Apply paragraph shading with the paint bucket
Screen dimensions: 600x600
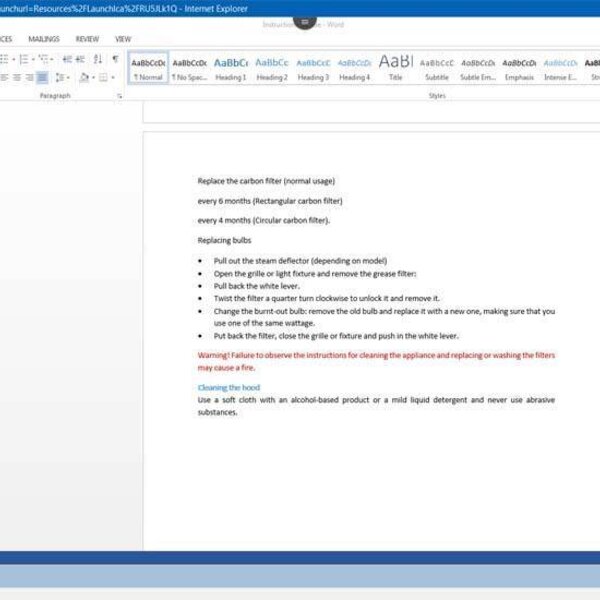tap(84, 78)
